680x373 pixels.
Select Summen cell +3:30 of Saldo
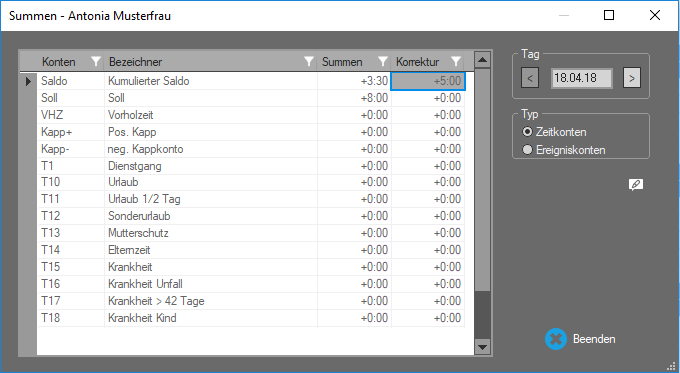click(354, 81)
